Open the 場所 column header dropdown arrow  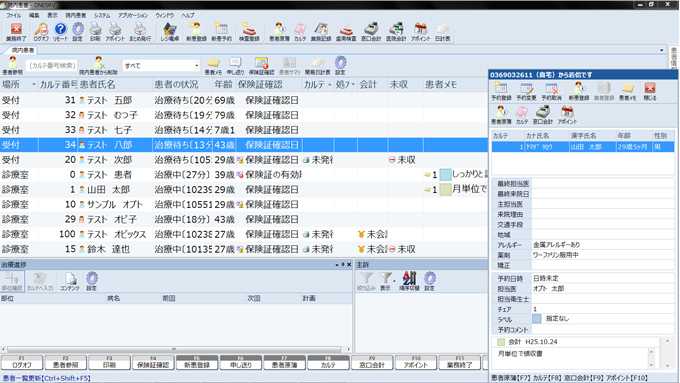click(33, 85)
